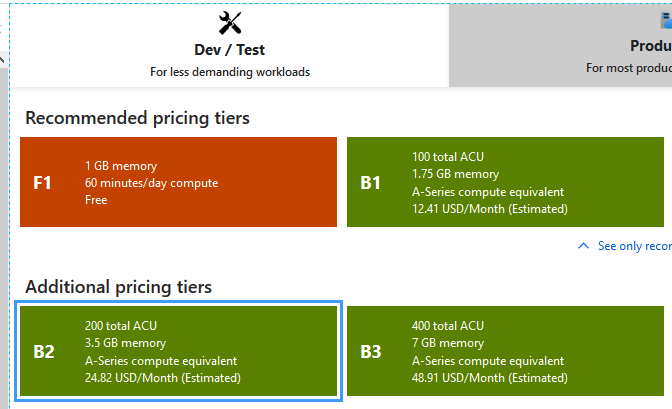Image resolution: width=672 pixels, height=409 pixels.
Task: Click the Dev / Test wrench-screwdriver icon
Action: point(230,22)
